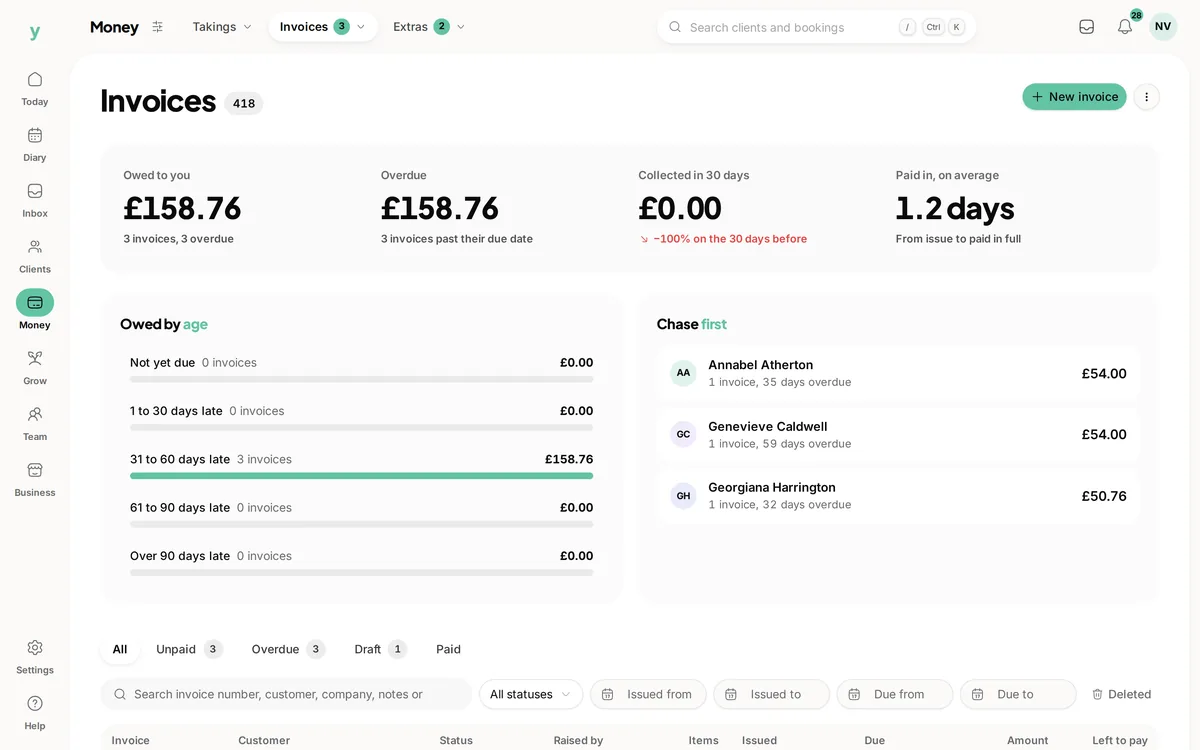Pick an Issued from date
1200x750 pixels.
coord(648,694)
